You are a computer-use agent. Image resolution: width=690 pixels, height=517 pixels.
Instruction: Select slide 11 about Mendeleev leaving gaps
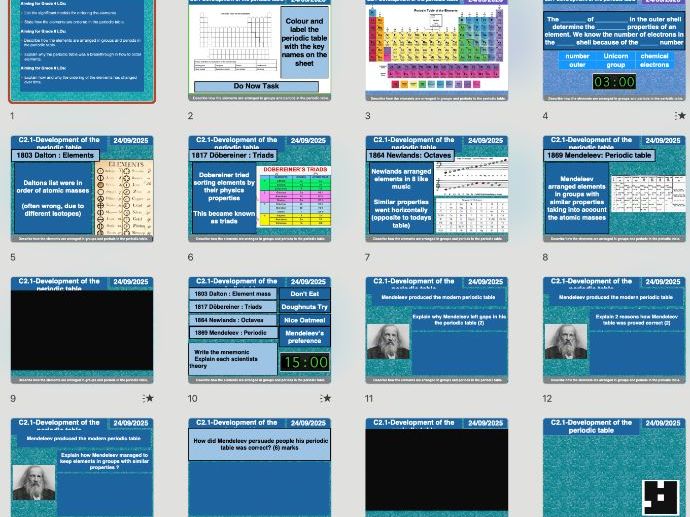coord(437,330)
